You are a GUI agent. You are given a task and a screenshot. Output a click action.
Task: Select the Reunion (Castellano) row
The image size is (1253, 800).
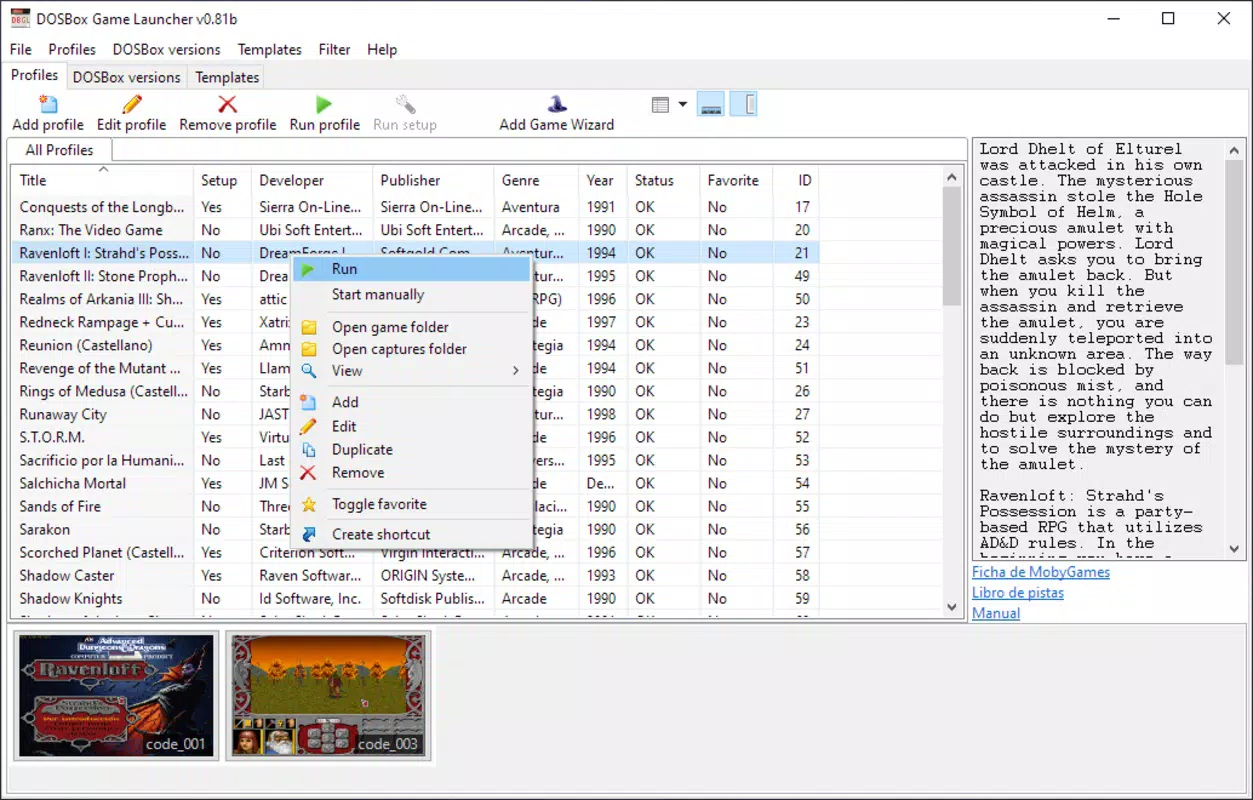coord(415,345)
